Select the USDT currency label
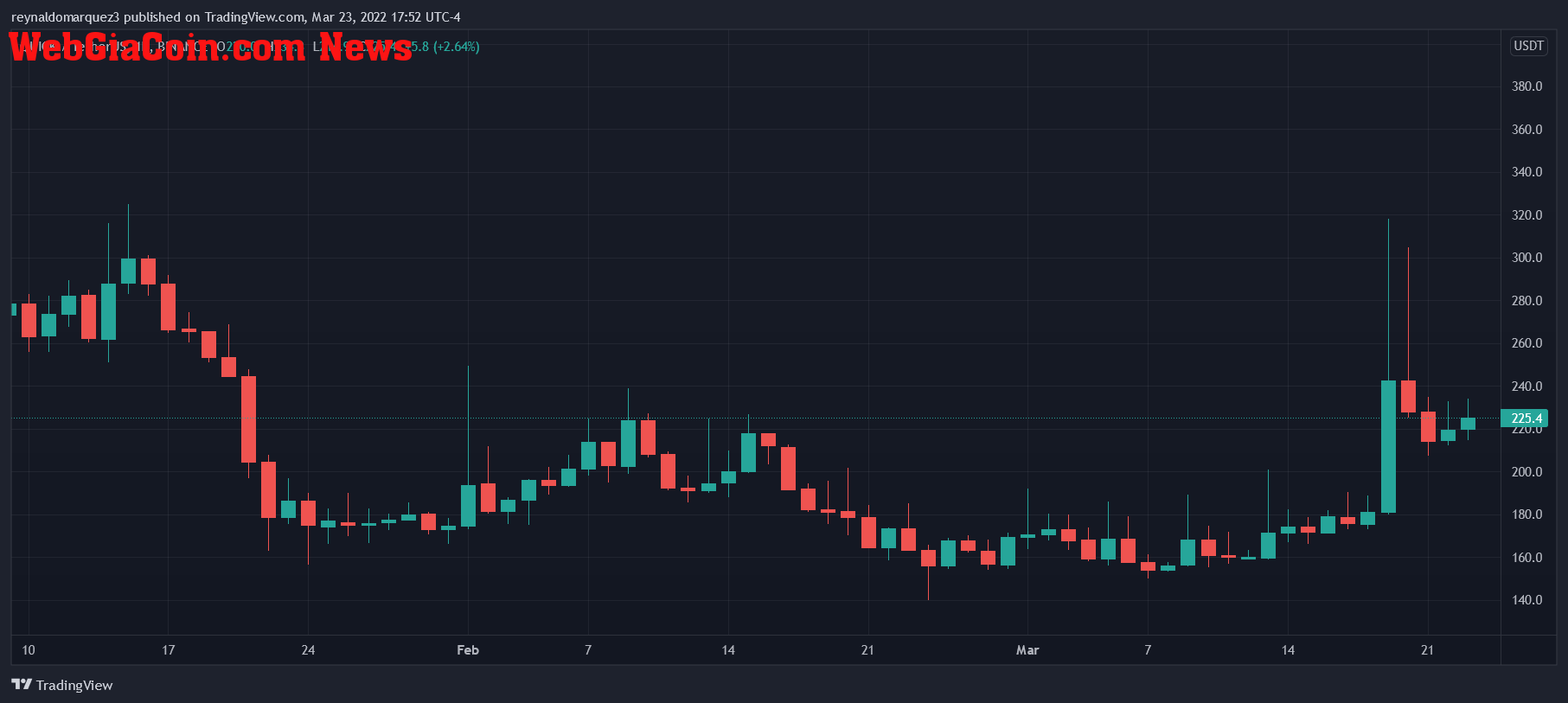The width and height of the screenshot is (1568, 703). 1528,46
